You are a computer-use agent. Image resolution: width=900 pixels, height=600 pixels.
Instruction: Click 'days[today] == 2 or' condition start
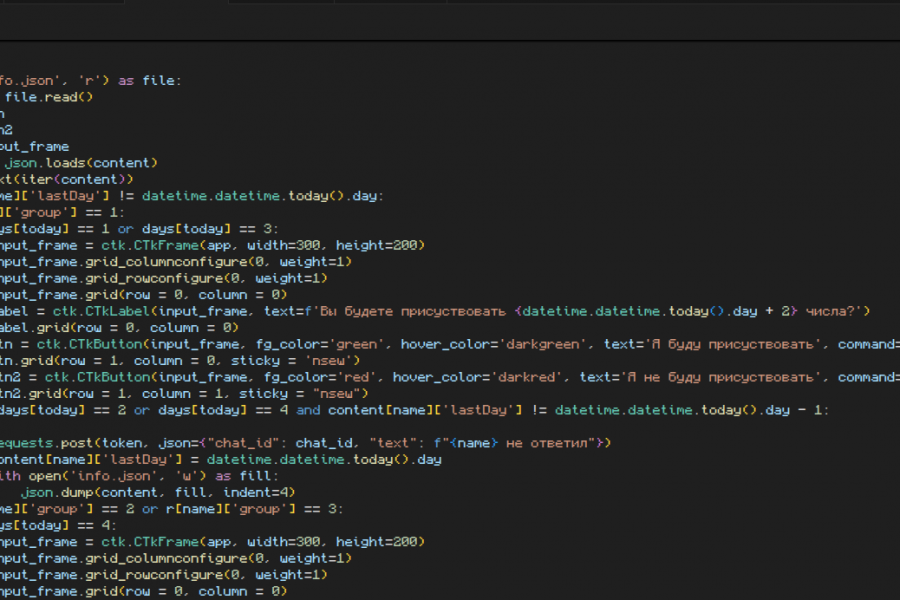click(75, 411)
